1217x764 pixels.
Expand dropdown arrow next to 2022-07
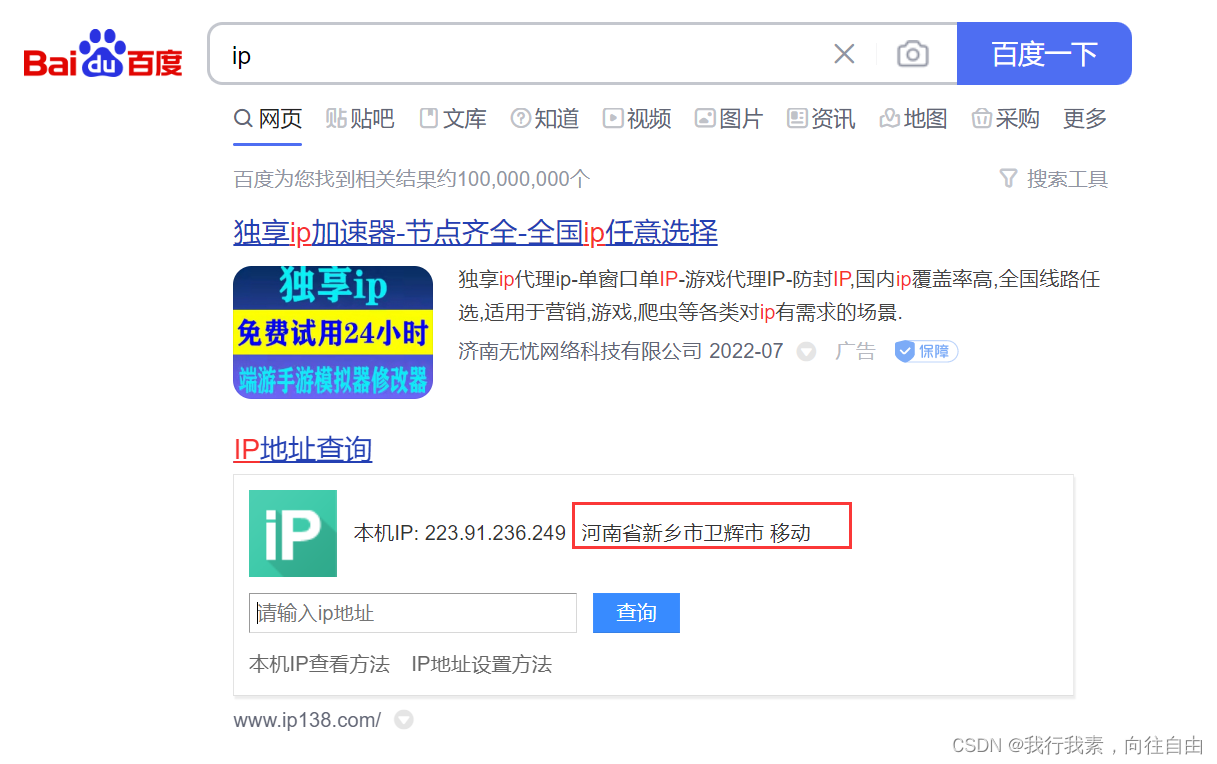click(x=806, y=352)
